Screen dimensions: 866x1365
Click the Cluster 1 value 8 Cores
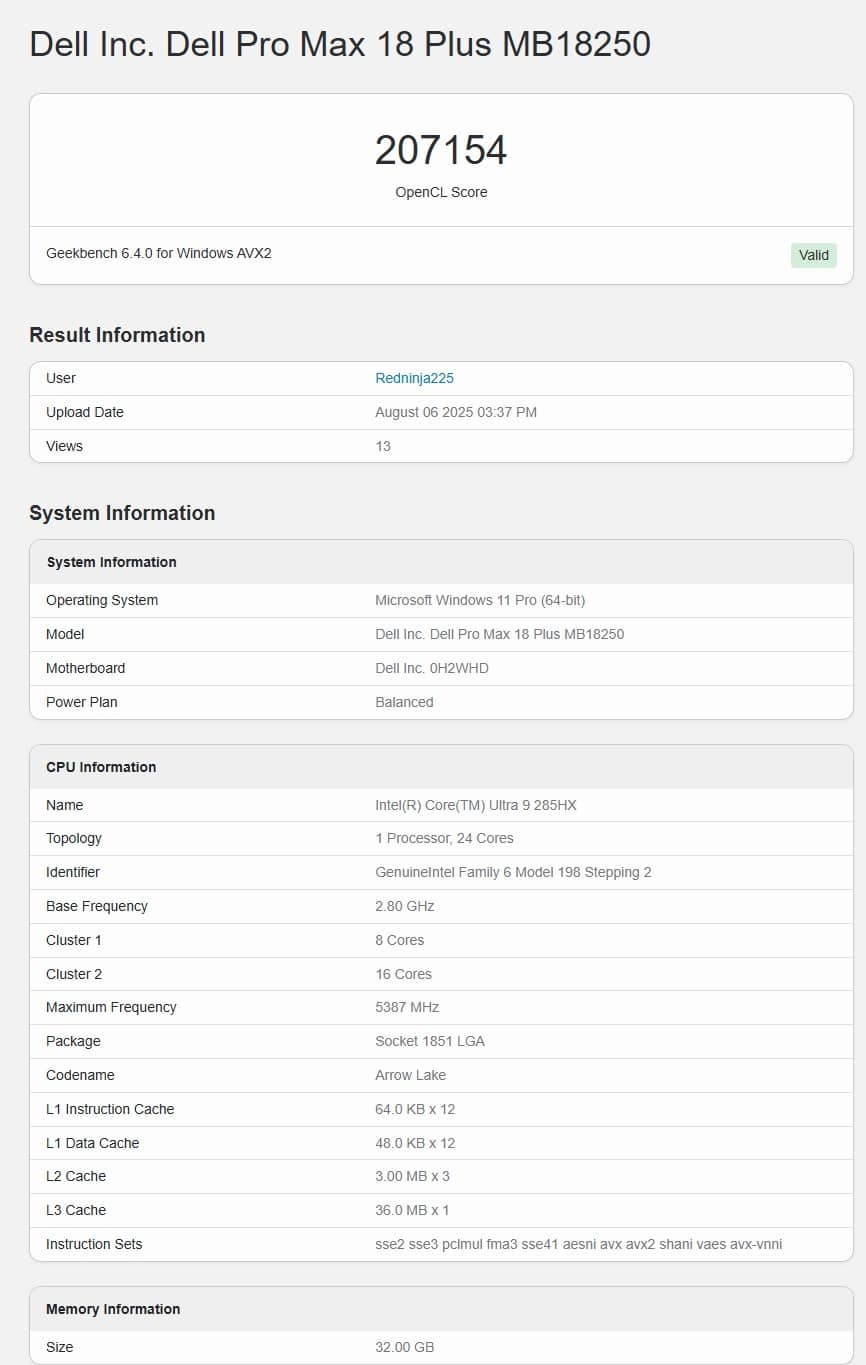pos(399,940)
